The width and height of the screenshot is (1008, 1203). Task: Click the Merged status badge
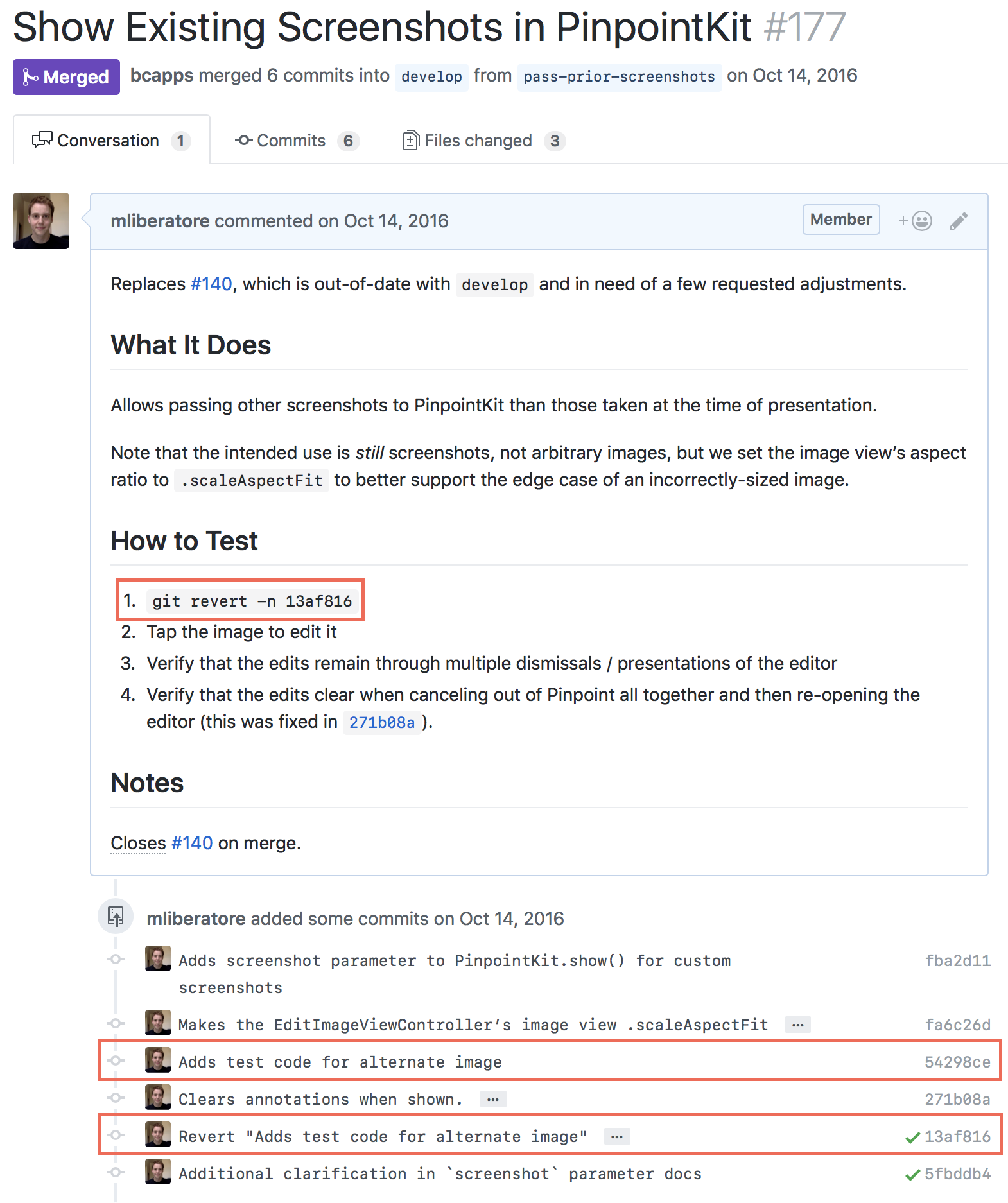[x=66, y=77]
